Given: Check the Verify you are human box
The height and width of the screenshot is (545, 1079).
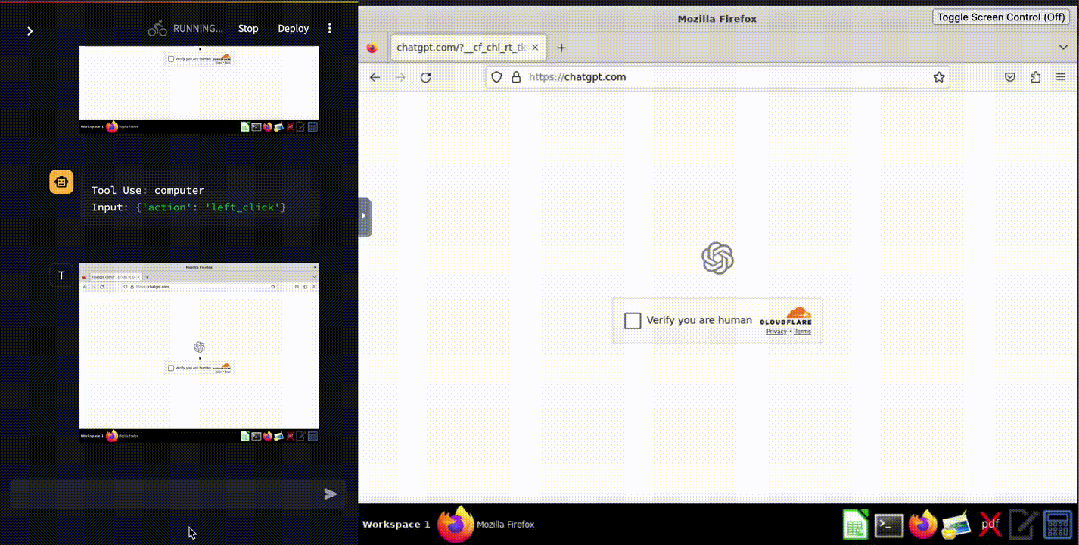Looking at the screenshot, I should [632, 320].
